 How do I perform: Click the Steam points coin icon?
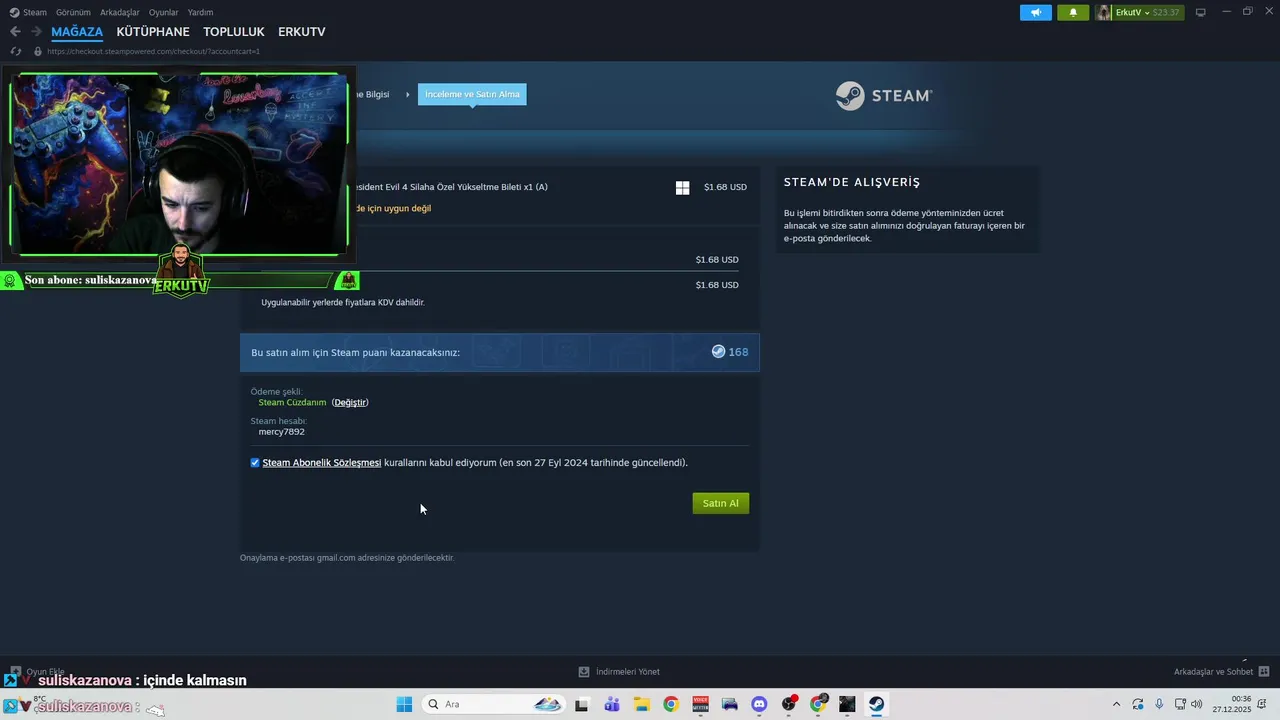coord(718,352)
